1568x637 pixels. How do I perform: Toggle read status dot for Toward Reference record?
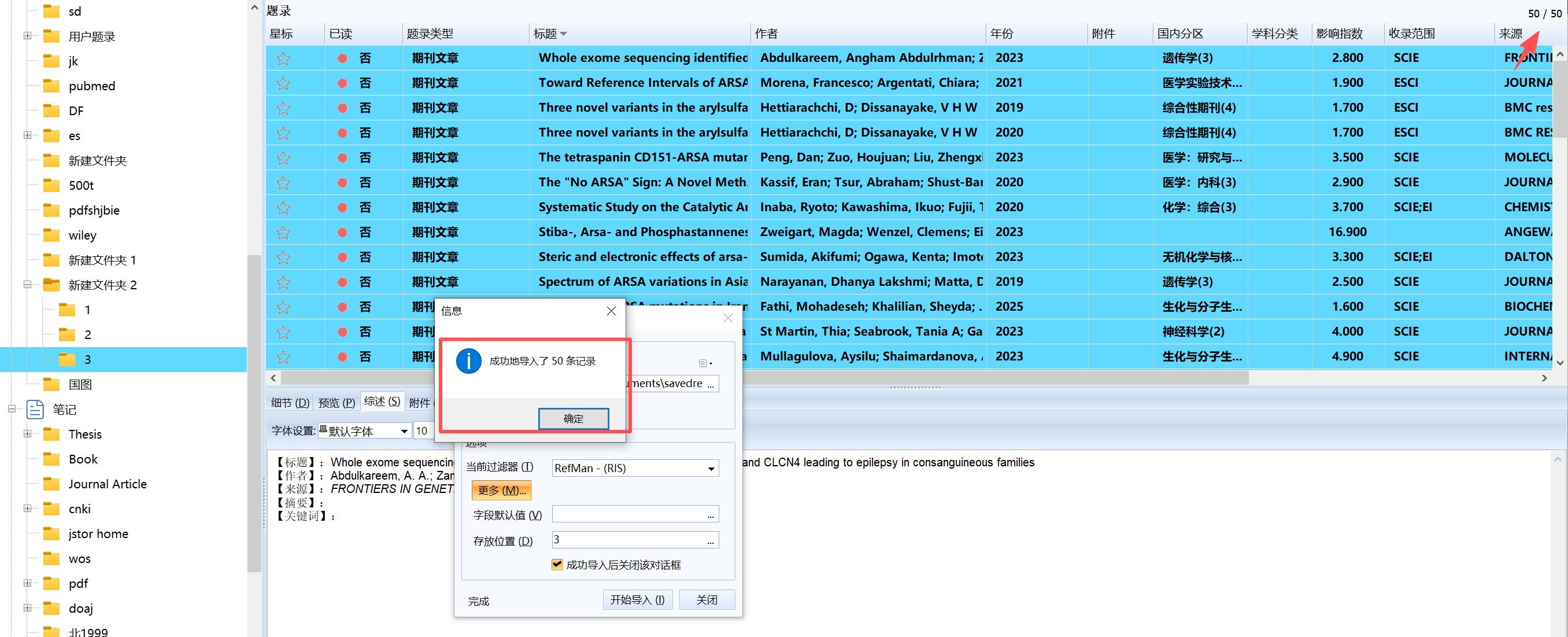[x=343, y=83]
